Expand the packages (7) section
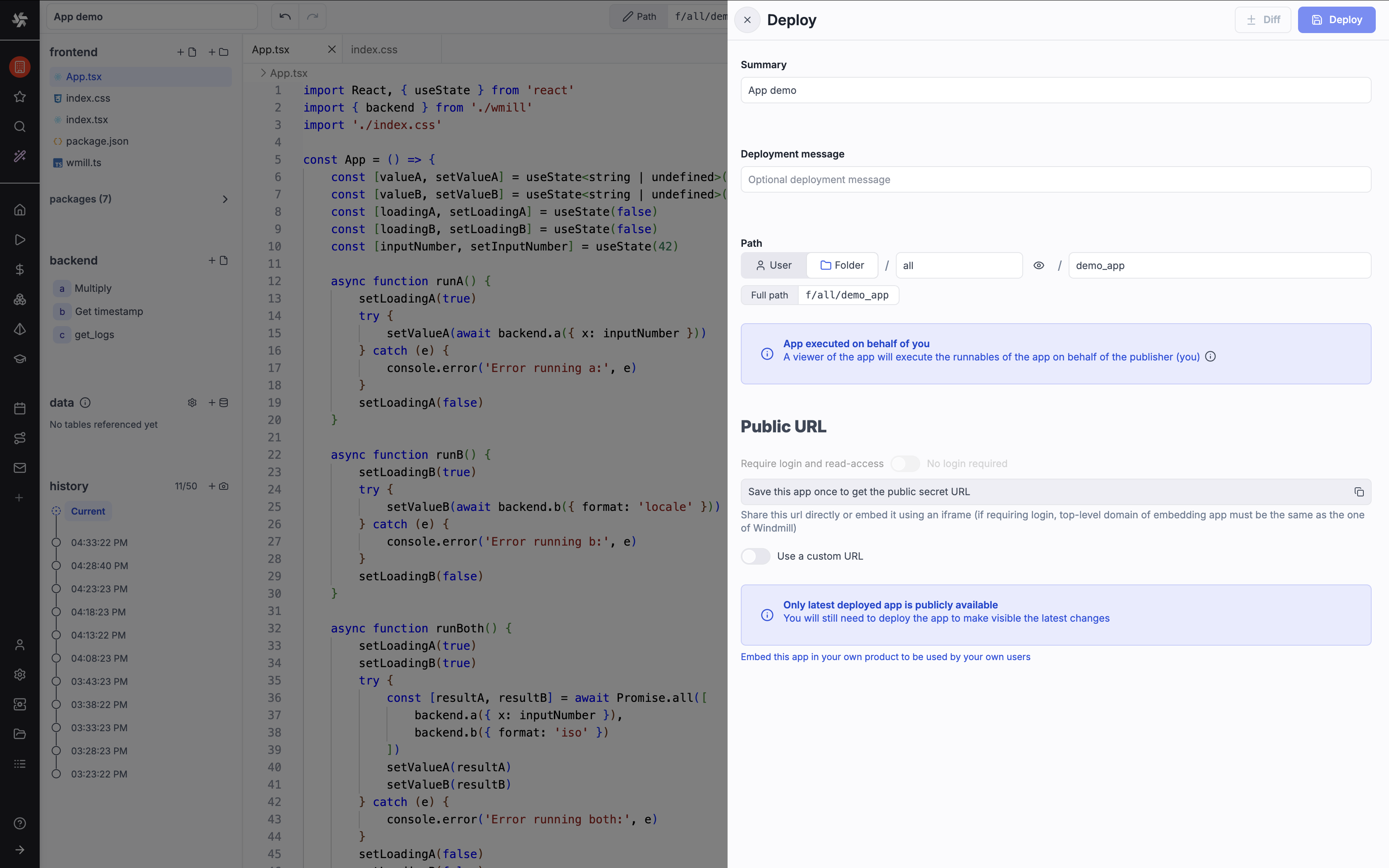The image size is (1389, 868). (225, 199)
